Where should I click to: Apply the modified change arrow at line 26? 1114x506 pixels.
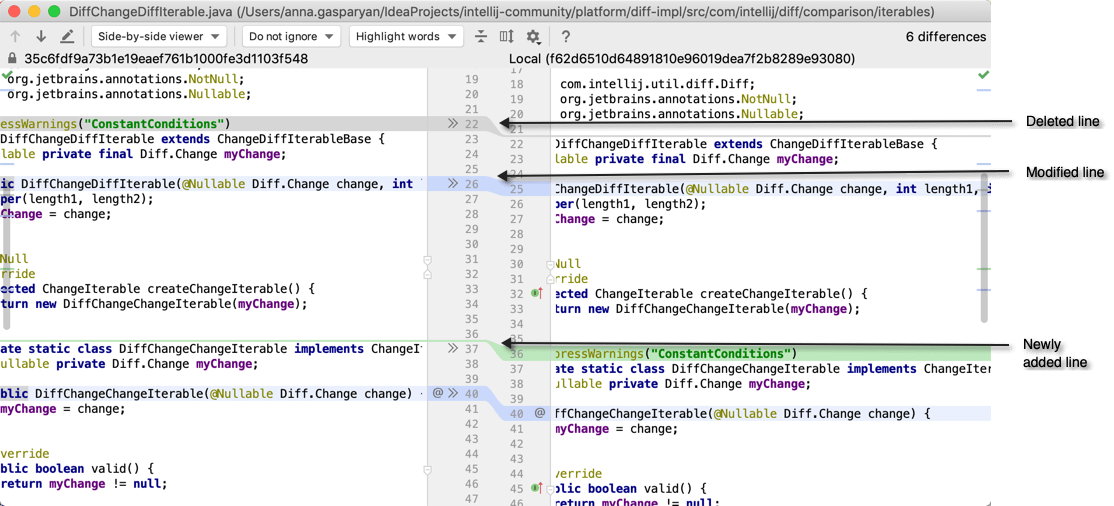point(453,184)
